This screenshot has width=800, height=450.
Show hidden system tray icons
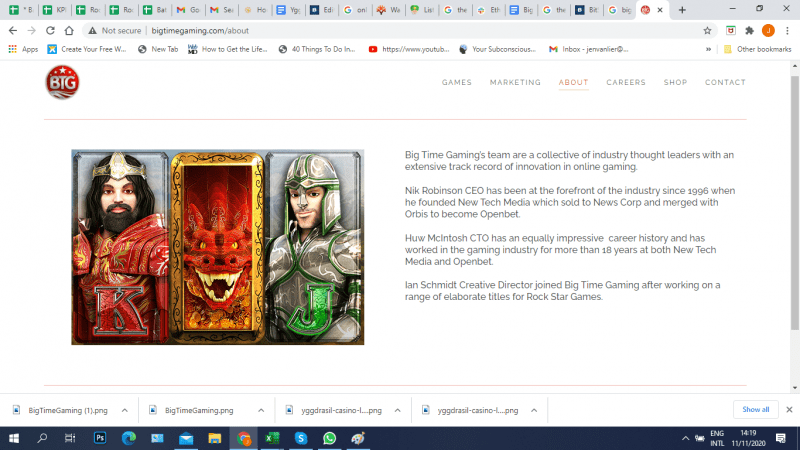(685, 438)
